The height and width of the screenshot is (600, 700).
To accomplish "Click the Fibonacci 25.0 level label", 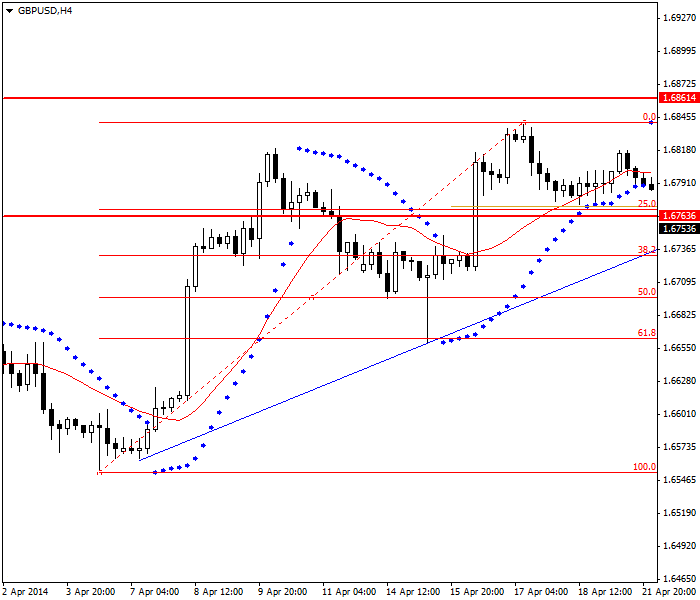I will pos(646,204).
